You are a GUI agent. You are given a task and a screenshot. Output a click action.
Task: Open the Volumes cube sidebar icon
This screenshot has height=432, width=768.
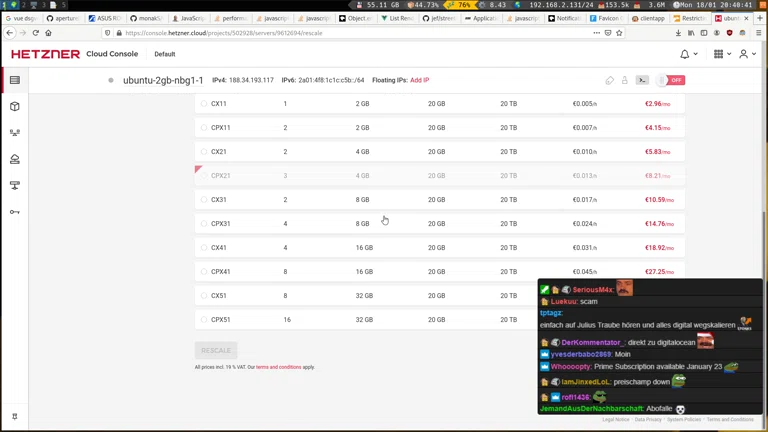(15, 106)
